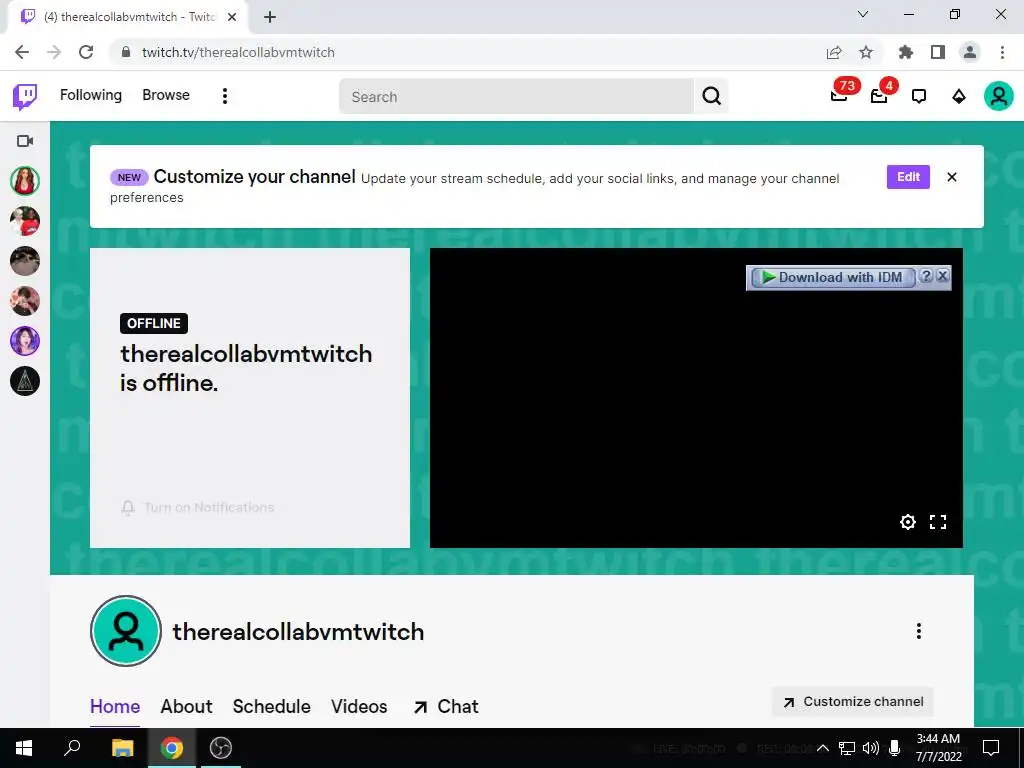Image resolution: width=1024 pixels, height=768 pixels.
Task: Turn on Notifications for the channel
Action: coord(197,507)
